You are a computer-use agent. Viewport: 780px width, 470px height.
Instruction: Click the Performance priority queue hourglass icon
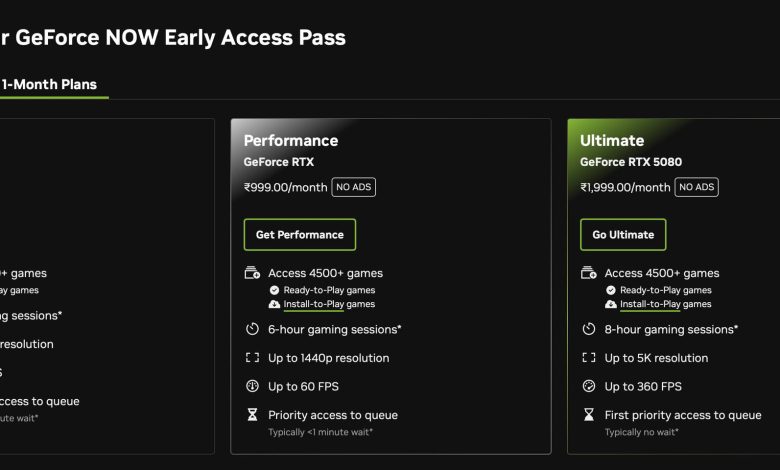[252, 414]
